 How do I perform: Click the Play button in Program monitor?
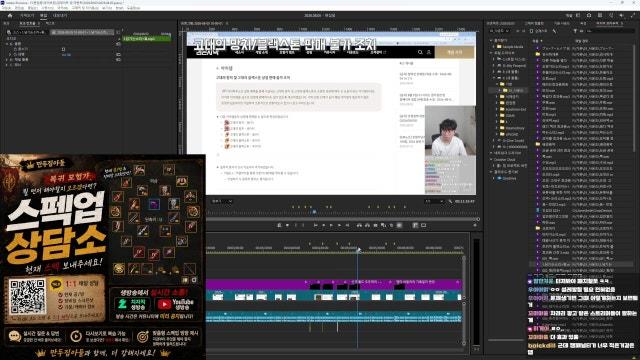[331, 225]
